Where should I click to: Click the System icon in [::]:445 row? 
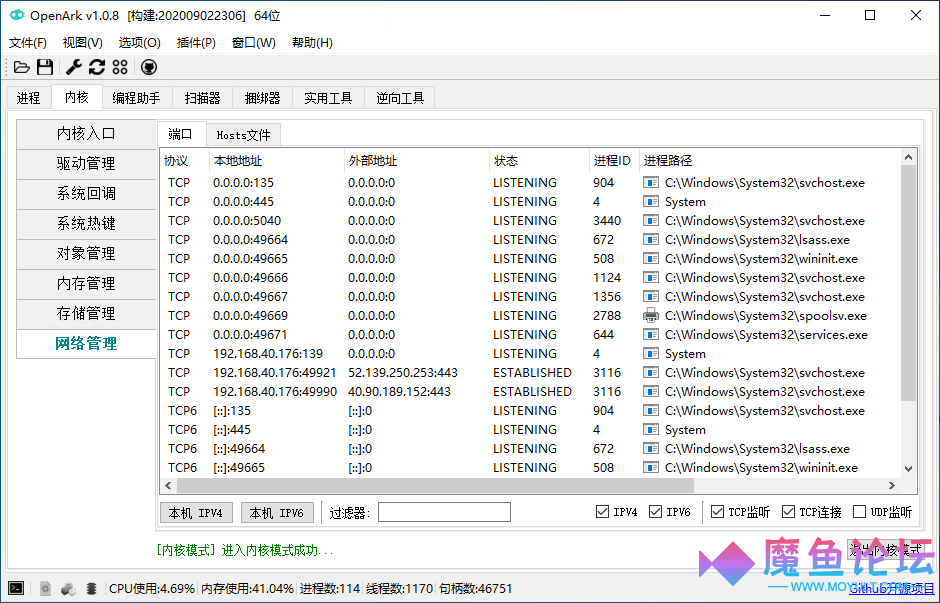650,430
